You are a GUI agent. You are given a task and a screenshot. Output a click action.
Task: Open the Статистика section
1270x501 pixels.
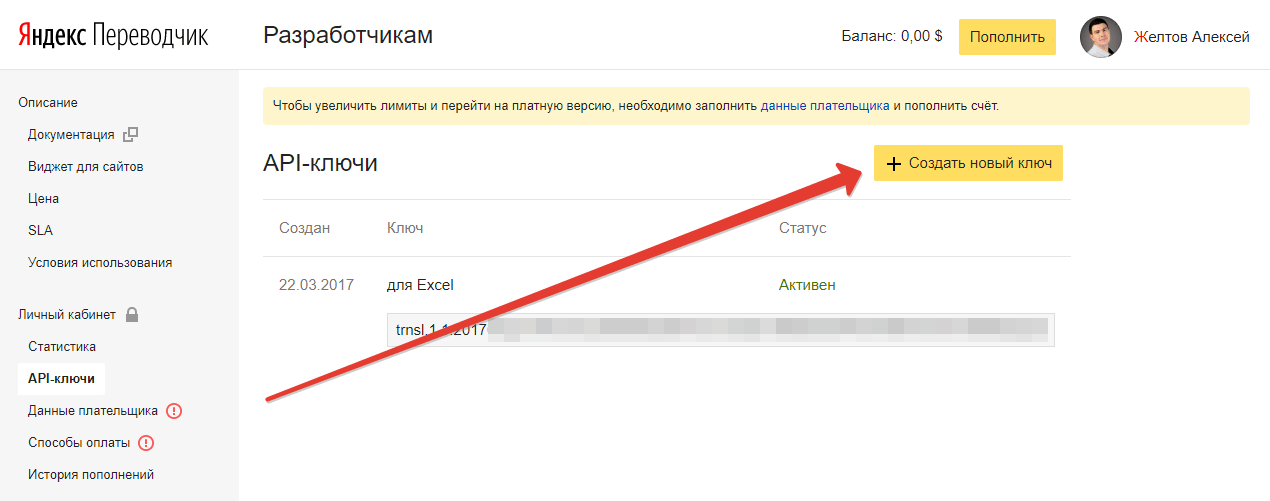62,347
